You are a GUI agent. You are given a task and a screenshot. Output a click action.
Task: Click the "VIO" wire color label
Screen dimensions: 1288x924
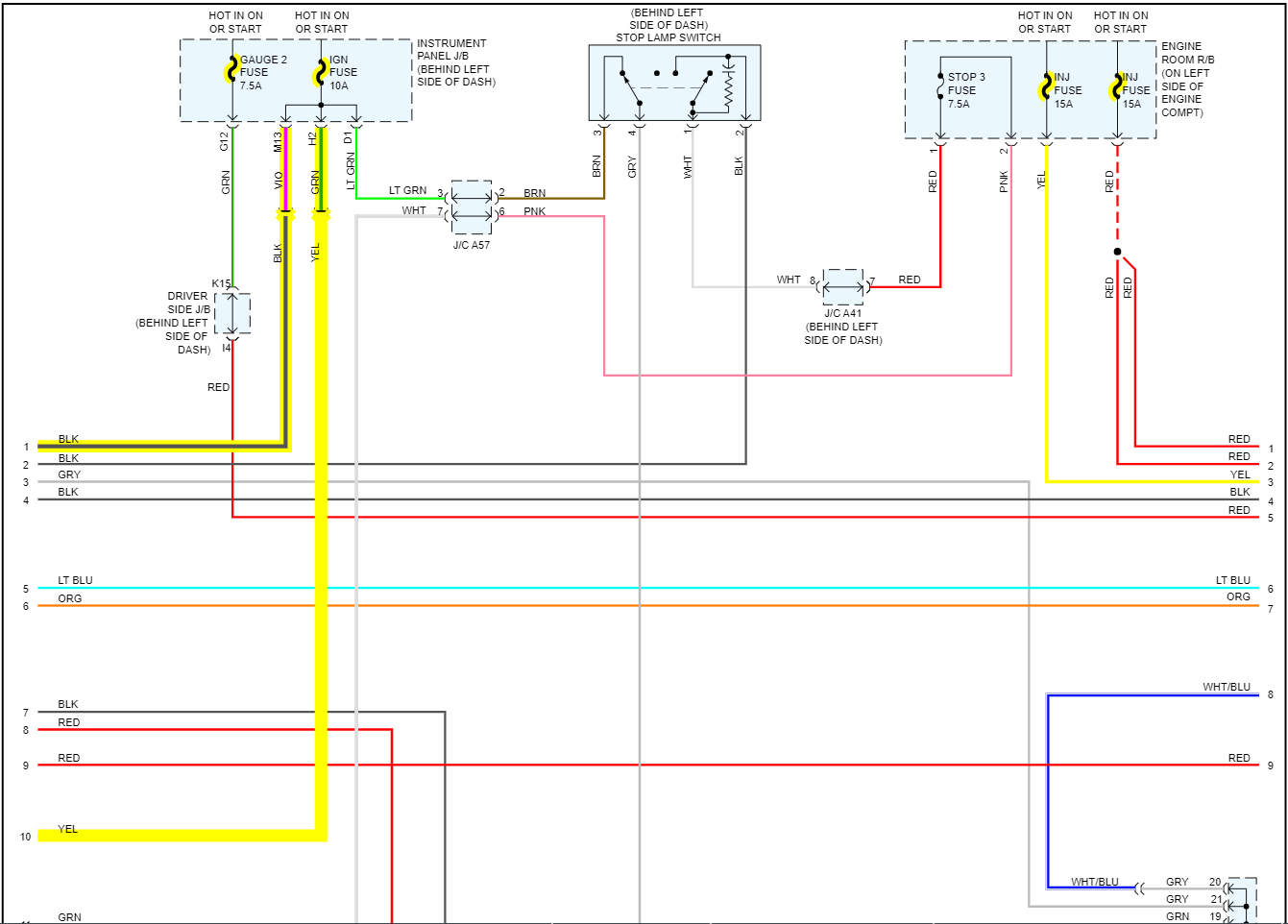[279, 180]
